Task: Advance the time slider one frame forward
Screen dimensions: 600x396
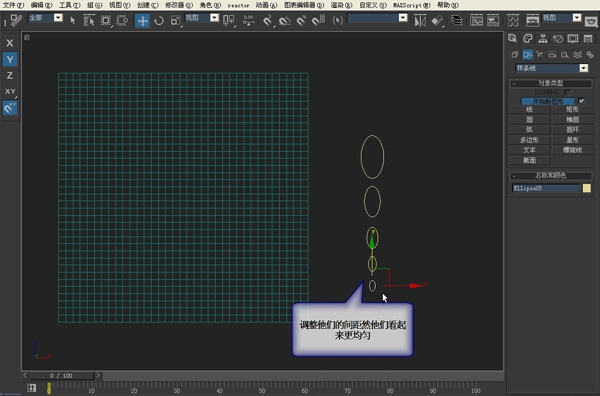Action: (x=98, y=375)
